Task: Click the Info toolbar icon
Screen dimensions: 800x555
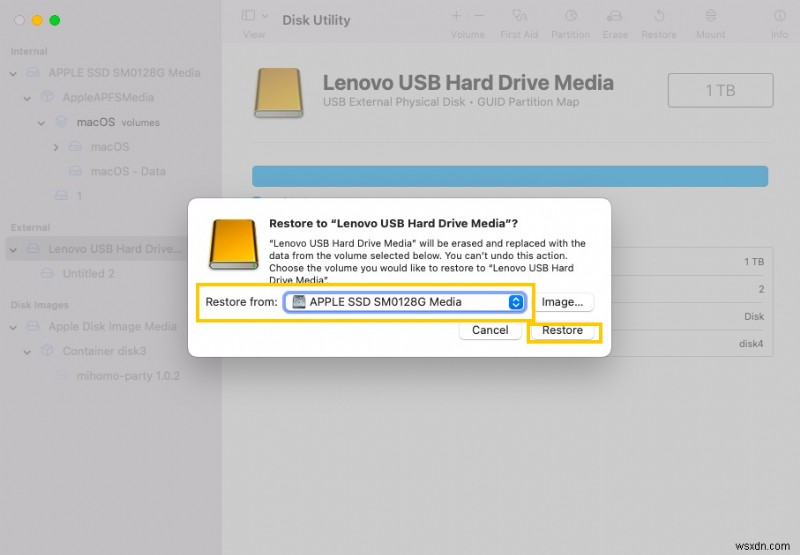Action: 780,16
